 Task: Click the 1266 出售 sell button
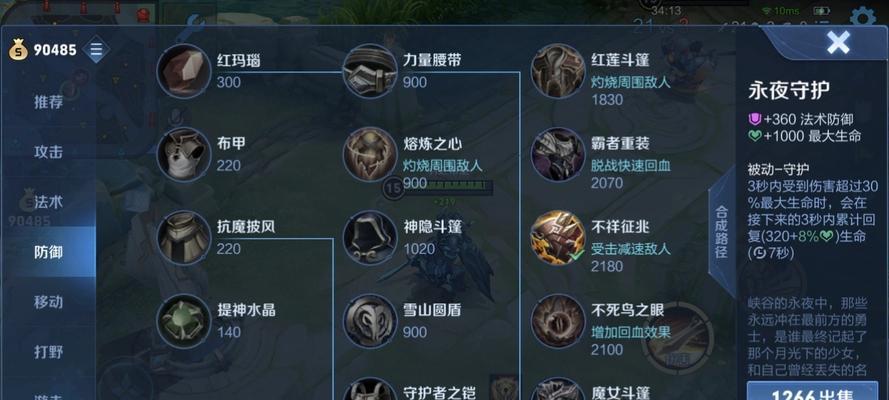pos(812,391)
